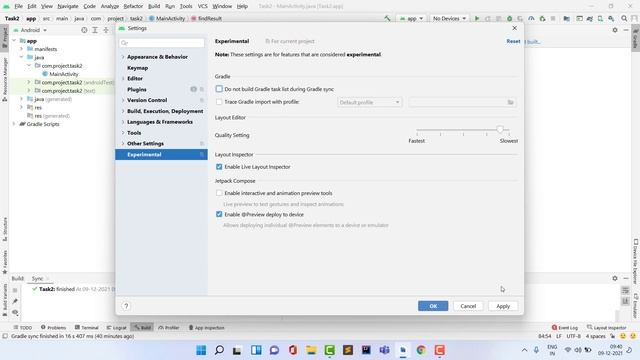The image size is (640, 360).
Task: Open the Terminal tool window tab
Action: [87, 327]
